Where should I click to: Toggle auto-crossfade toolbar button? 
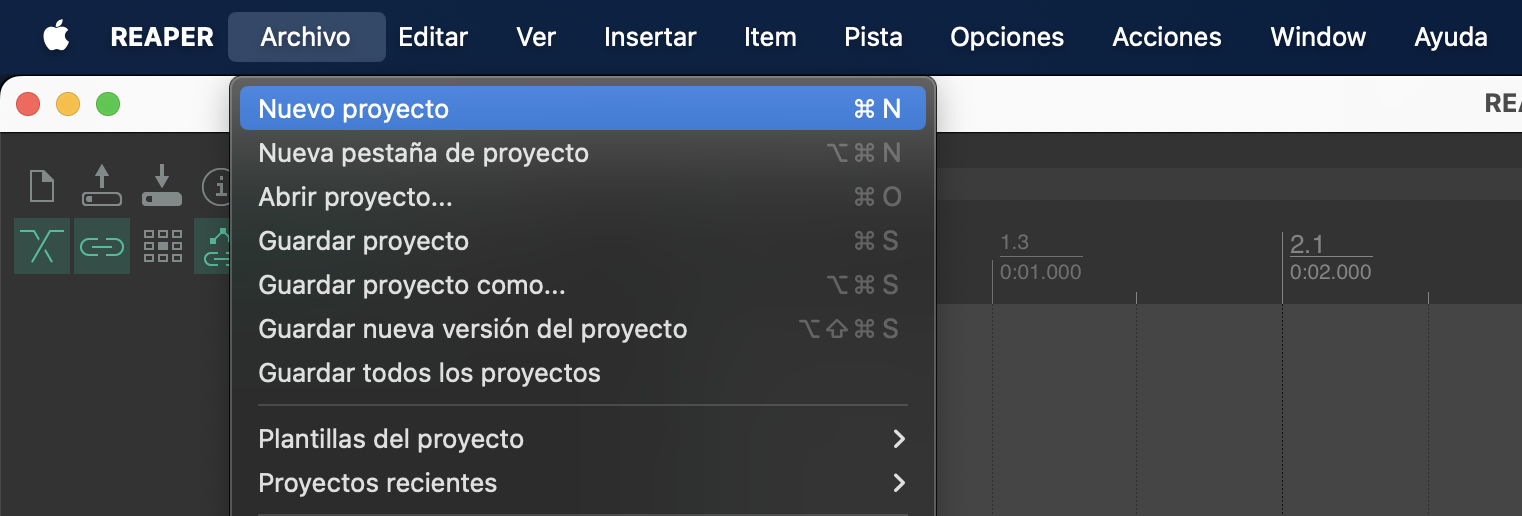[42, 246]
